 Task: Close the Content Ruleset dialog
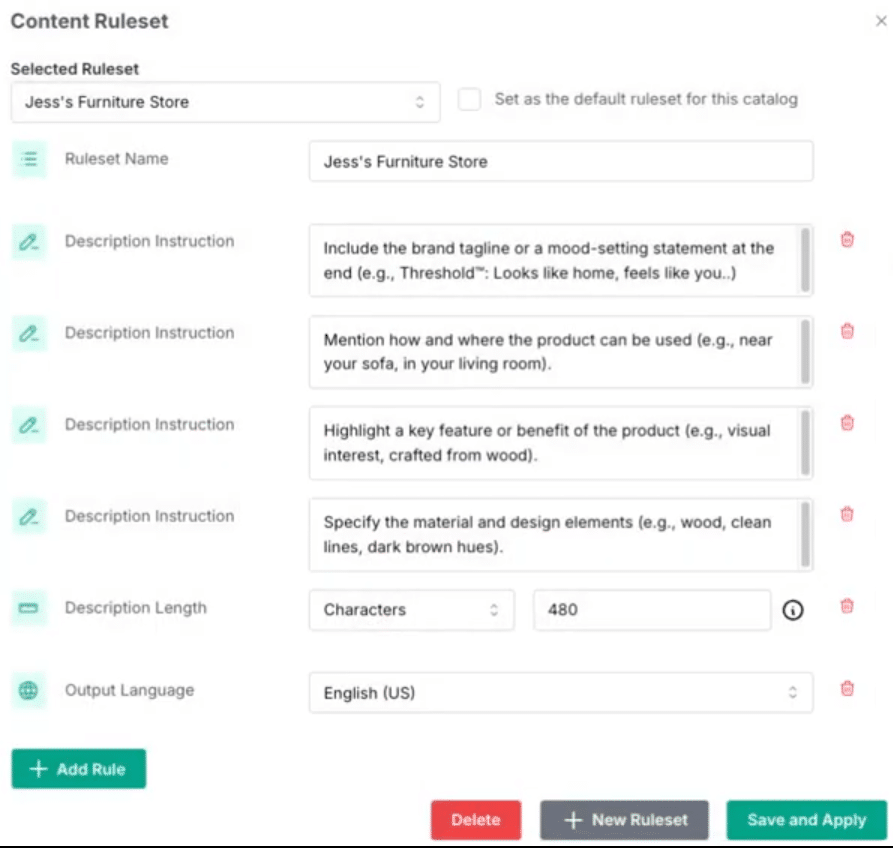881,21
